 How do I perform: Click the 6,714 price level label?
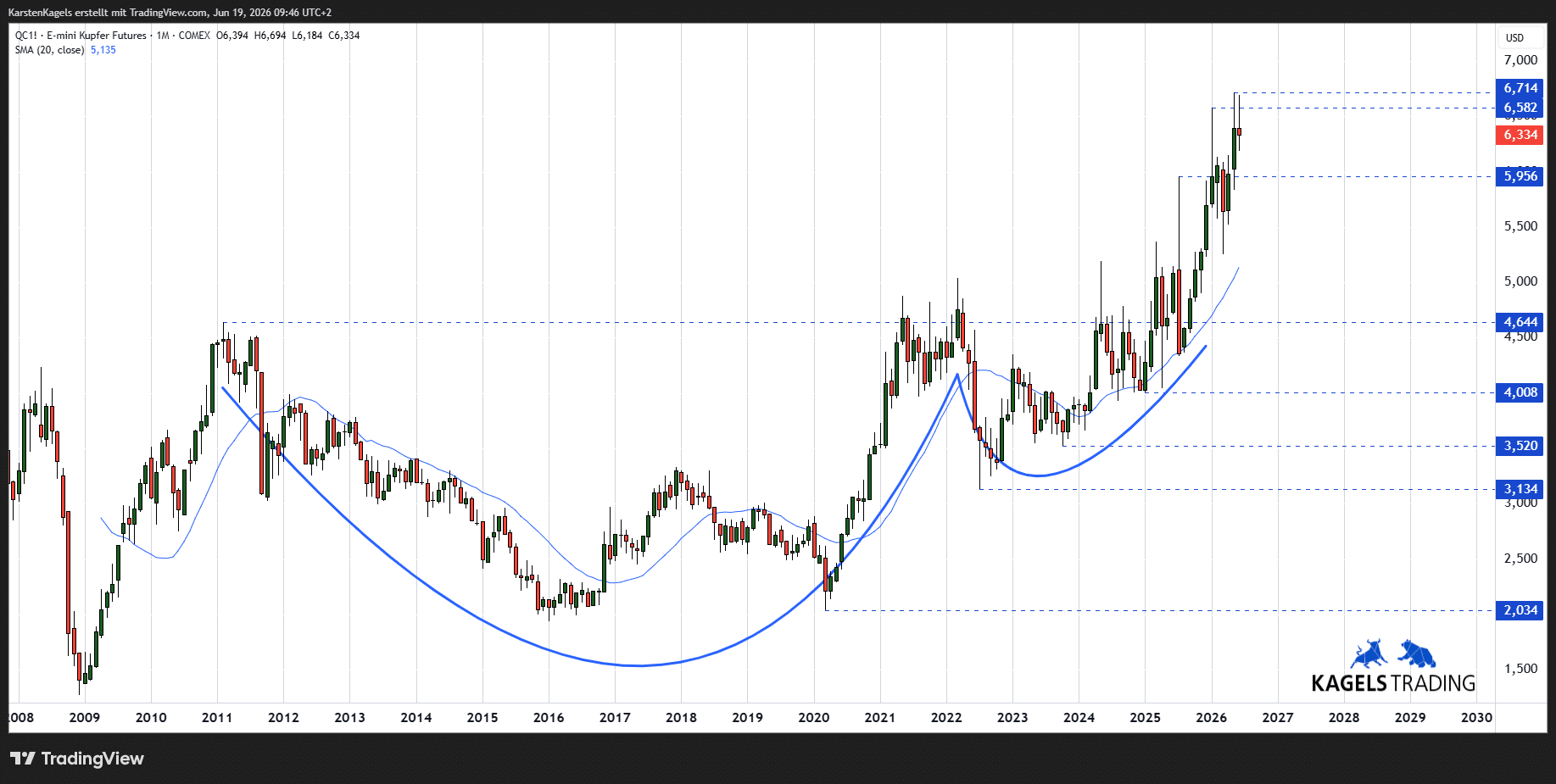tap(1520, 88)
